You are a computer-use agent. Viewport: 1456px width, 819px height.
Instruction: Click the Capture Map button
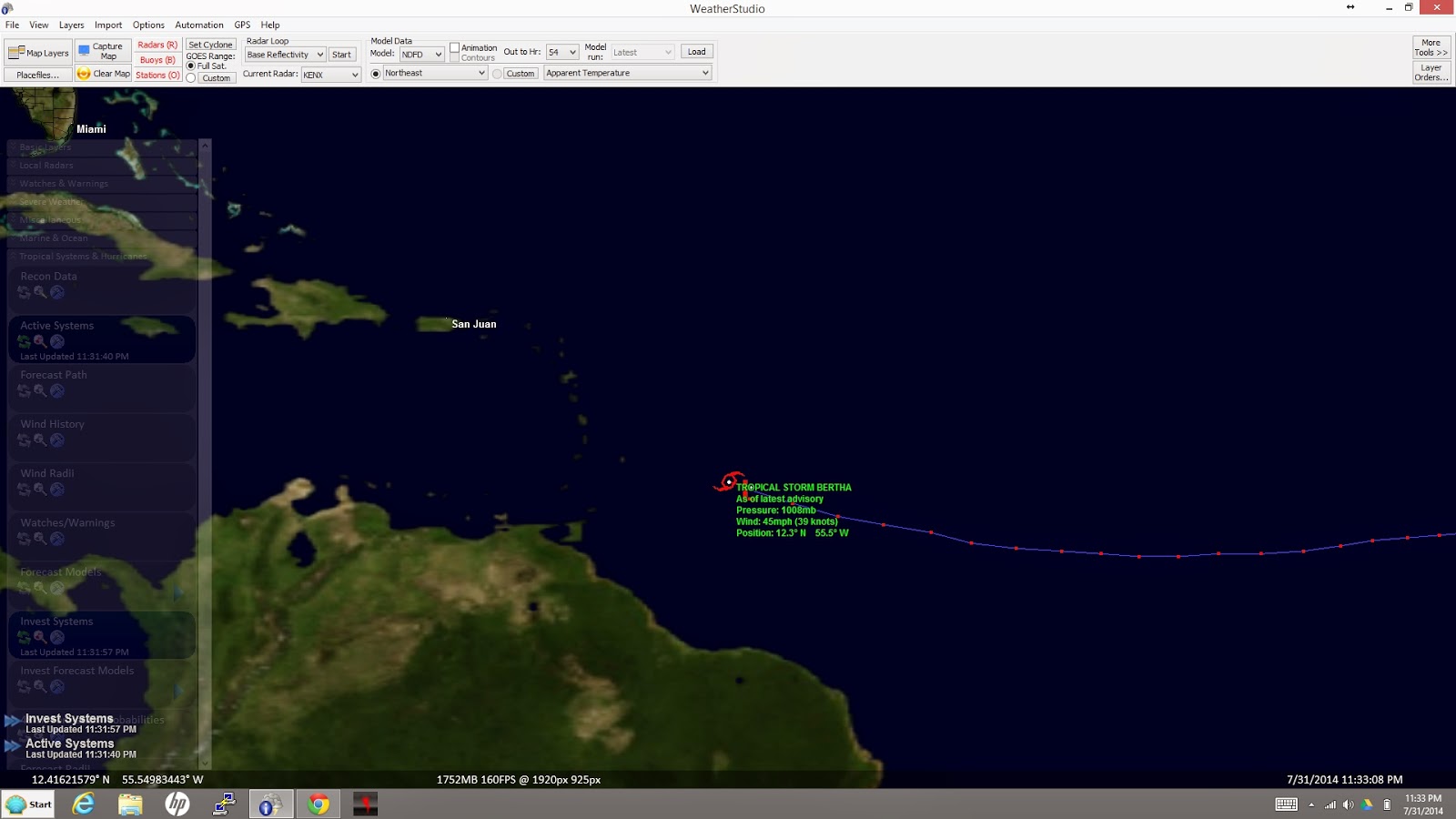[x=103, y=51]
